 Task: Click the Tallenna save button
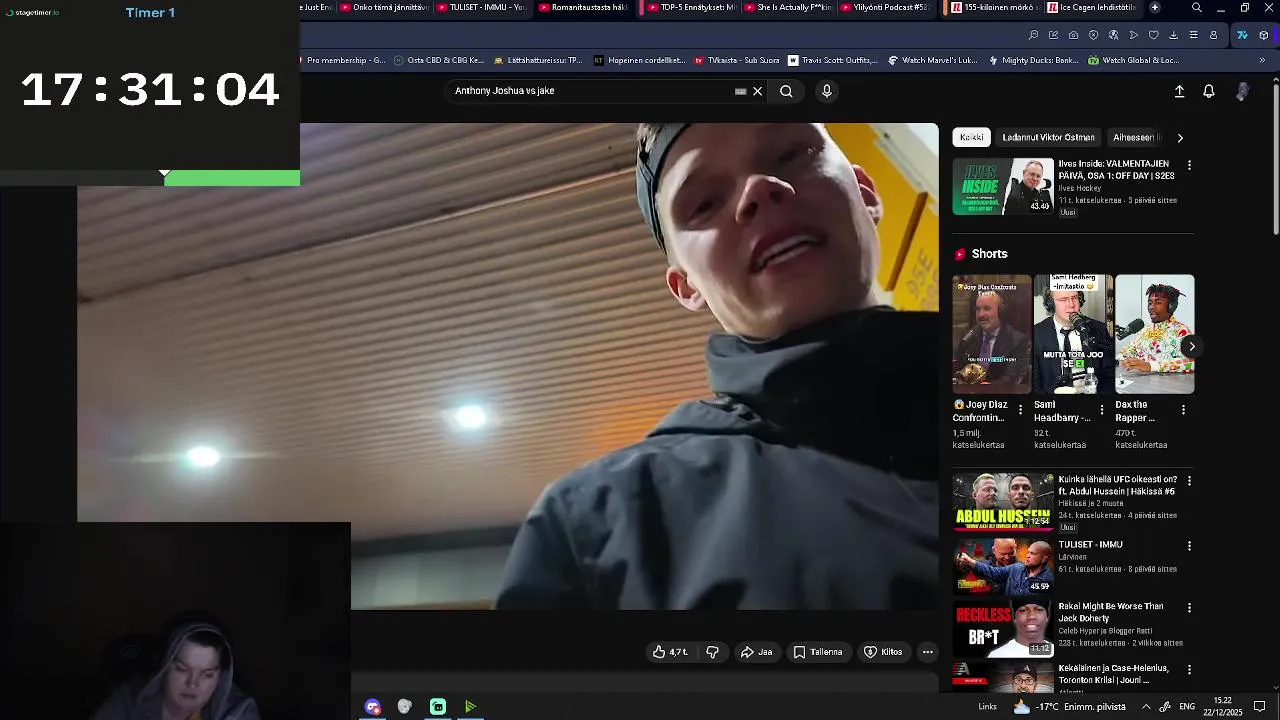(818, 652)
